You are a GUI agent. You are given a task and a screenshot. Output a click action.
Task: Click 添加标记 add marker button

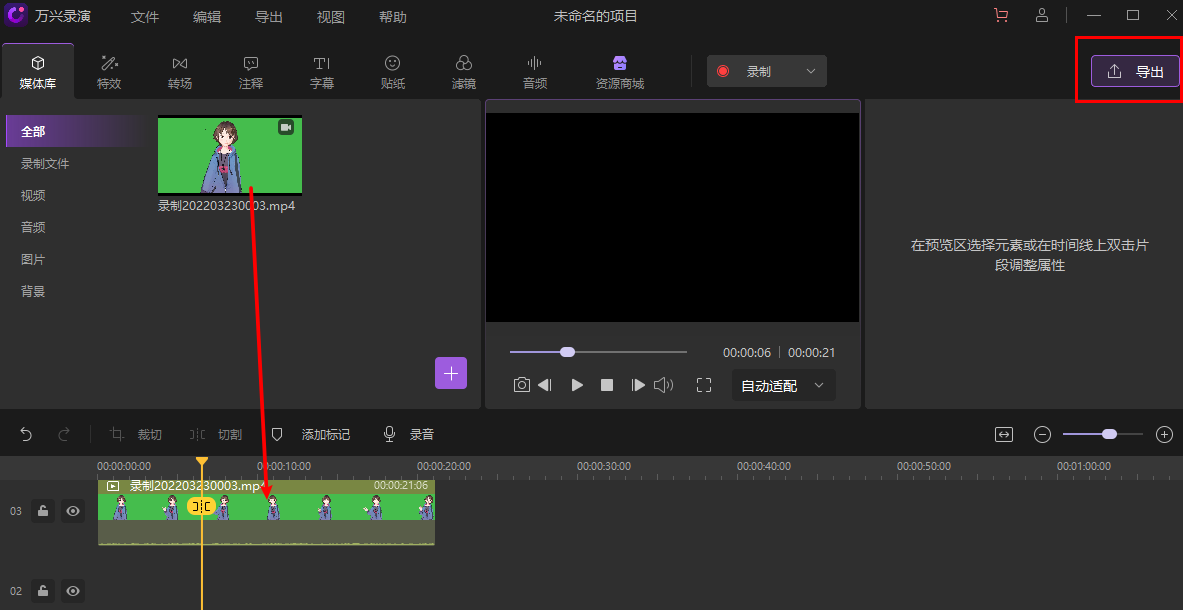pyautogui.click(x=312, y=434)
